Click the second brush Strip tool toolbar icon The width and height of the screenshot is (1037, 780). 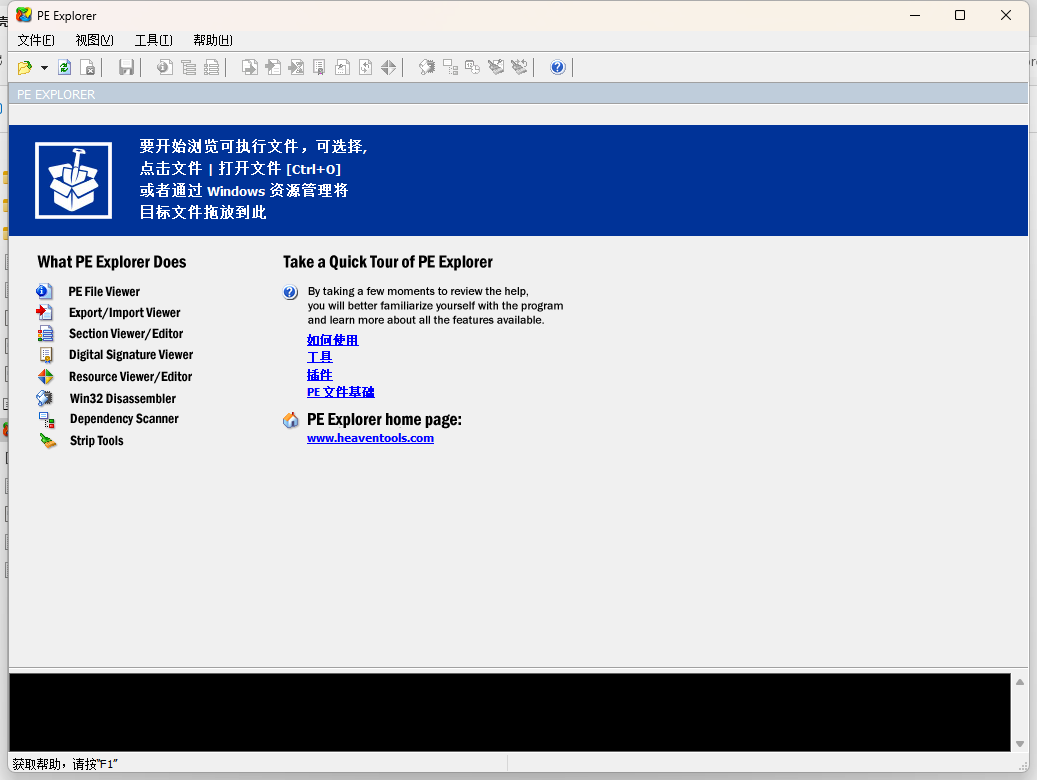[x=519, y=67]
